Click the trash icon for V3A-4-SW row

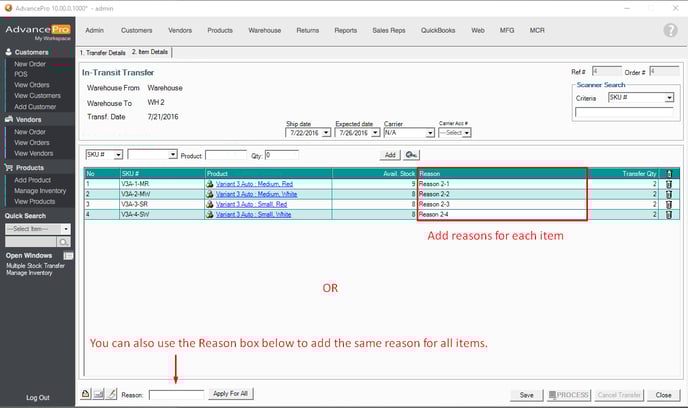pos(669,214)
